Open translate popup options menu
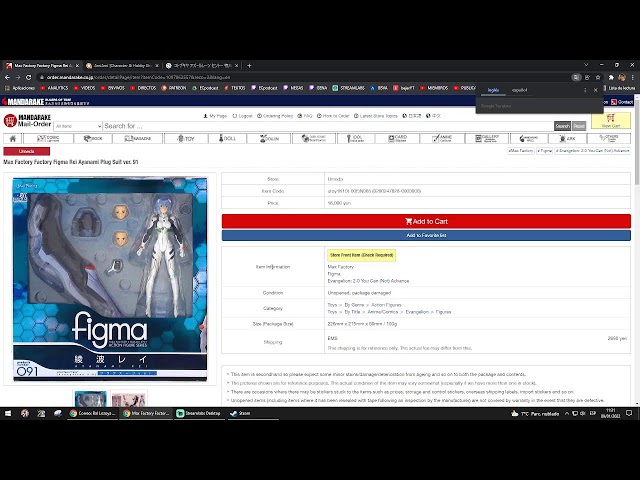The width and height of the screenshot is (640, 480). [x=585, y=90]
